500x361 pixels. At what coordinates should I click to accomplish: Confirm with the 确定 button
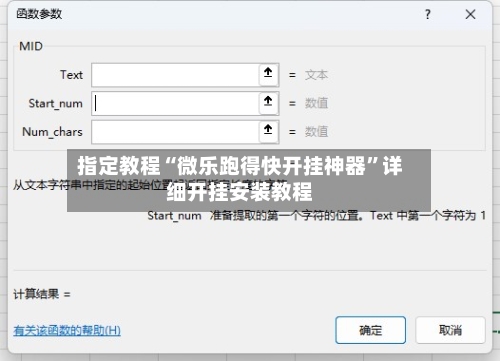pos(370,330)
